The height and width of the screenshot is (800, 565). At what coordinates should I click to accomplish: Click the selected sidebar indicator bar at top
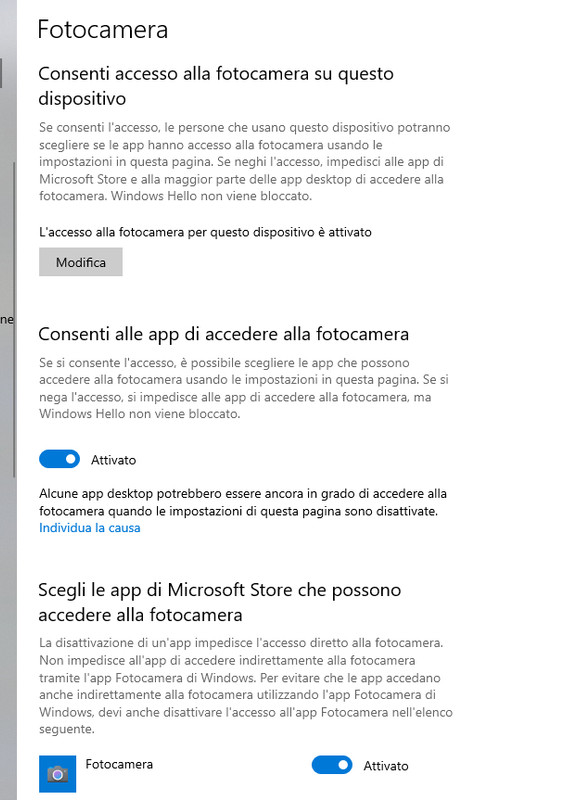point(1,72)
